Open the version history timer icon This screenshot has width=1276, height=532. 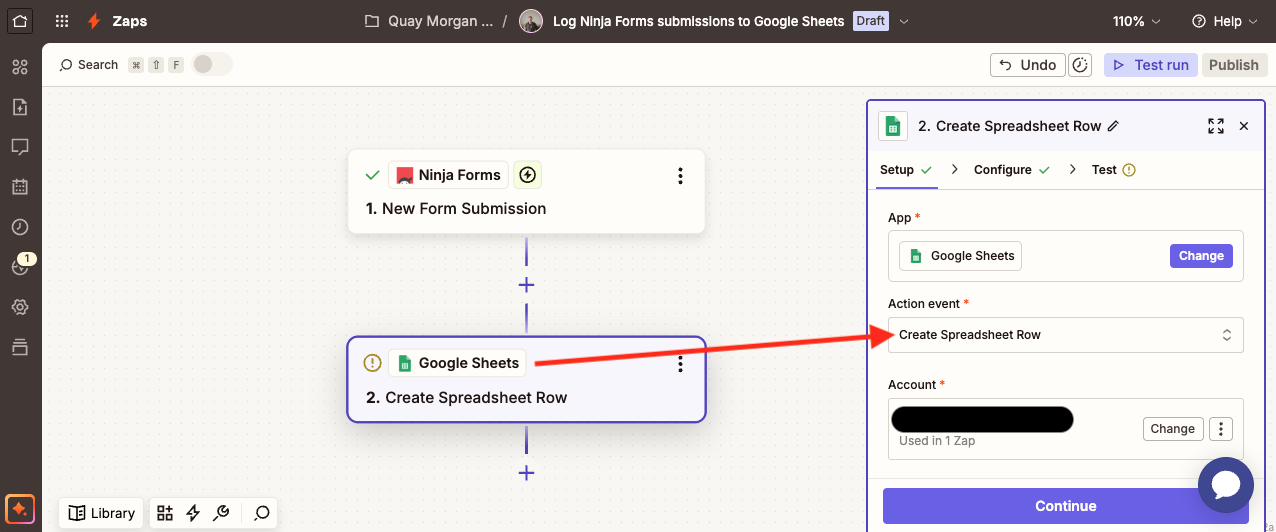(1080, 65)
